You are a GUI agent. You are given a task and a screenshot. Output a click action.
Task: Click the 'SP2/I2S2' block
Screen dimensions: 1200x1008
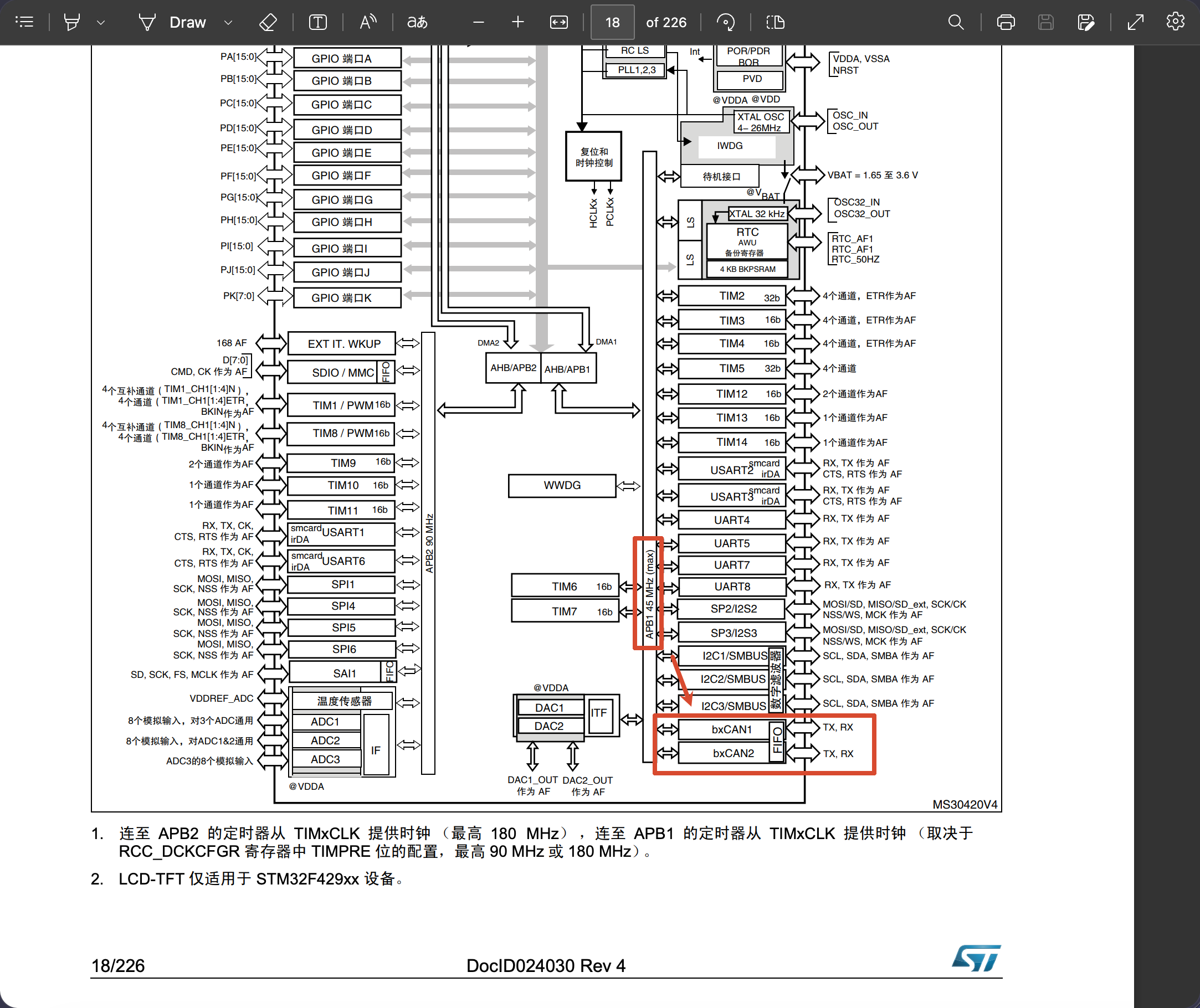pyautogui.click(x=732, y=609)
